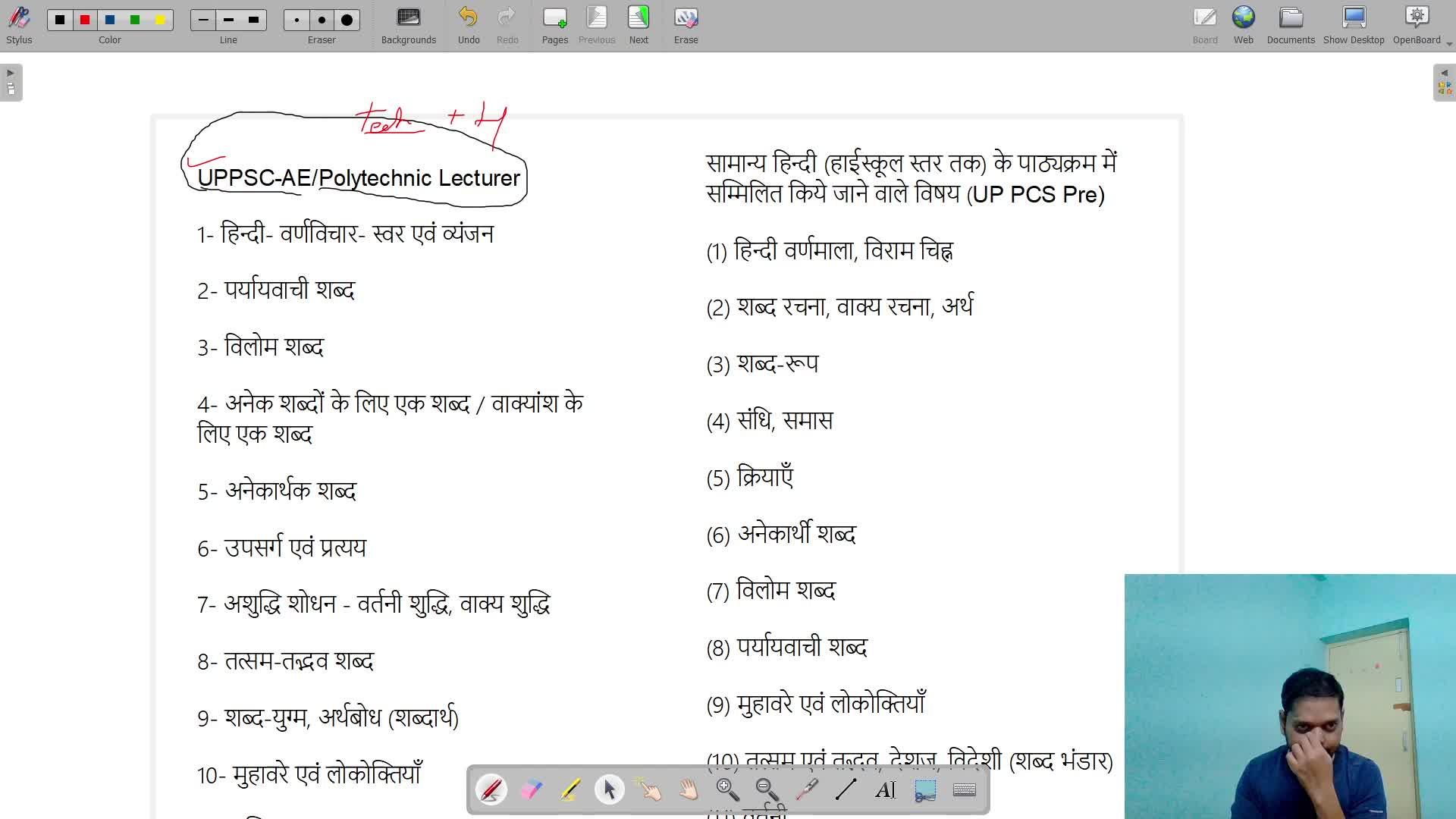Open the Erase page options
The height and width of the screenshot is (819, 1456).
click(x=686, y=25)
